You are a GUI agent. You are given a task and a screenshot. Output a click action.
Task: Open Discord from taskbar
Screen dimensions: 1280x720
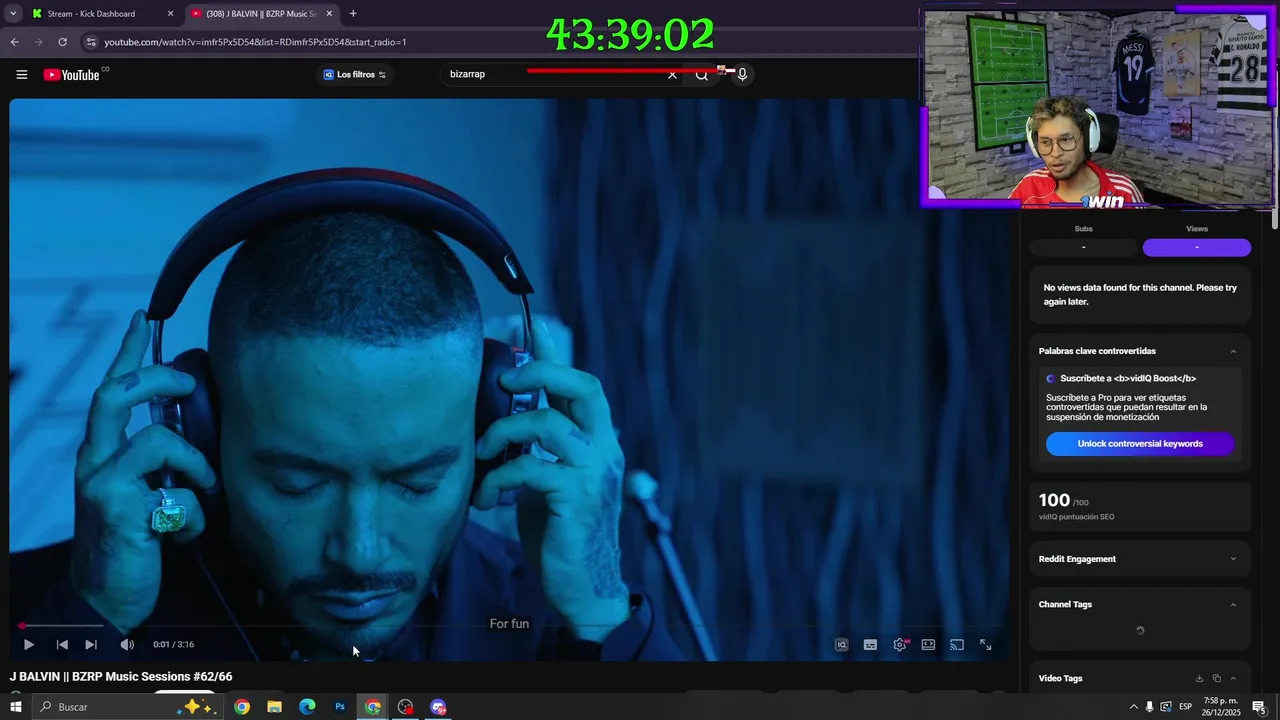tap(438, 707)
